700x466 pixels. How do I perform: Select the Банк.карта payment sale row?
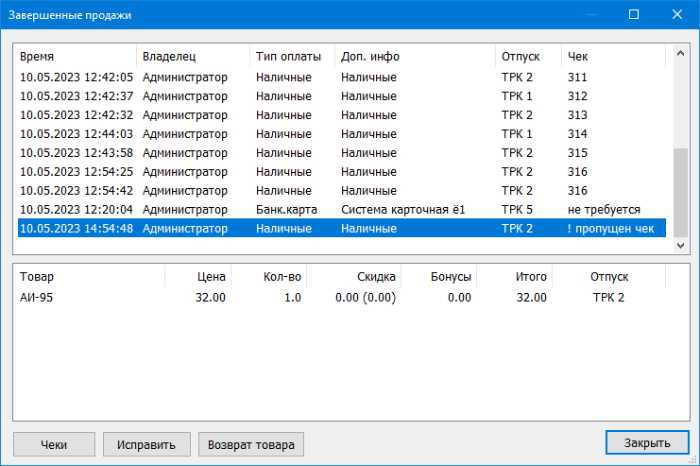[x=340, y=210]
